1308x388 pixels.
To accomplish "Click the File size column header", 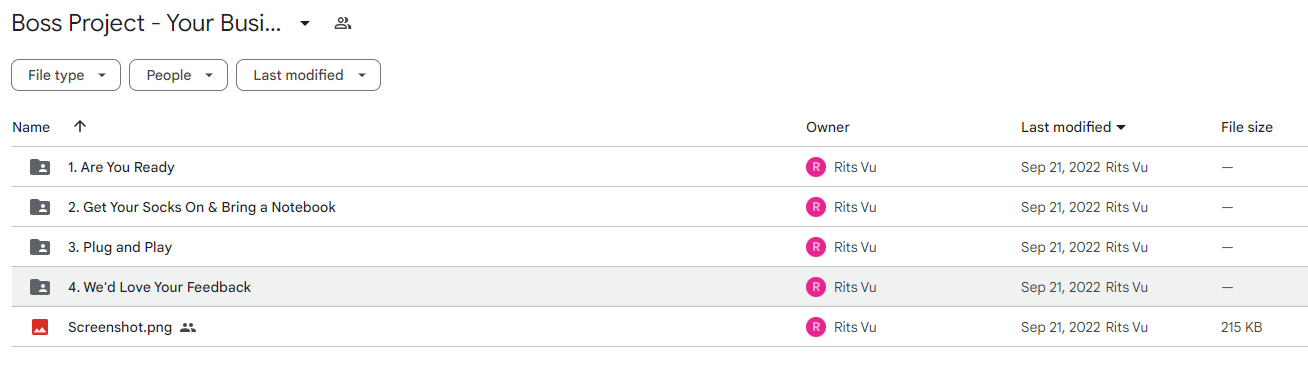I will point(1247,127).
